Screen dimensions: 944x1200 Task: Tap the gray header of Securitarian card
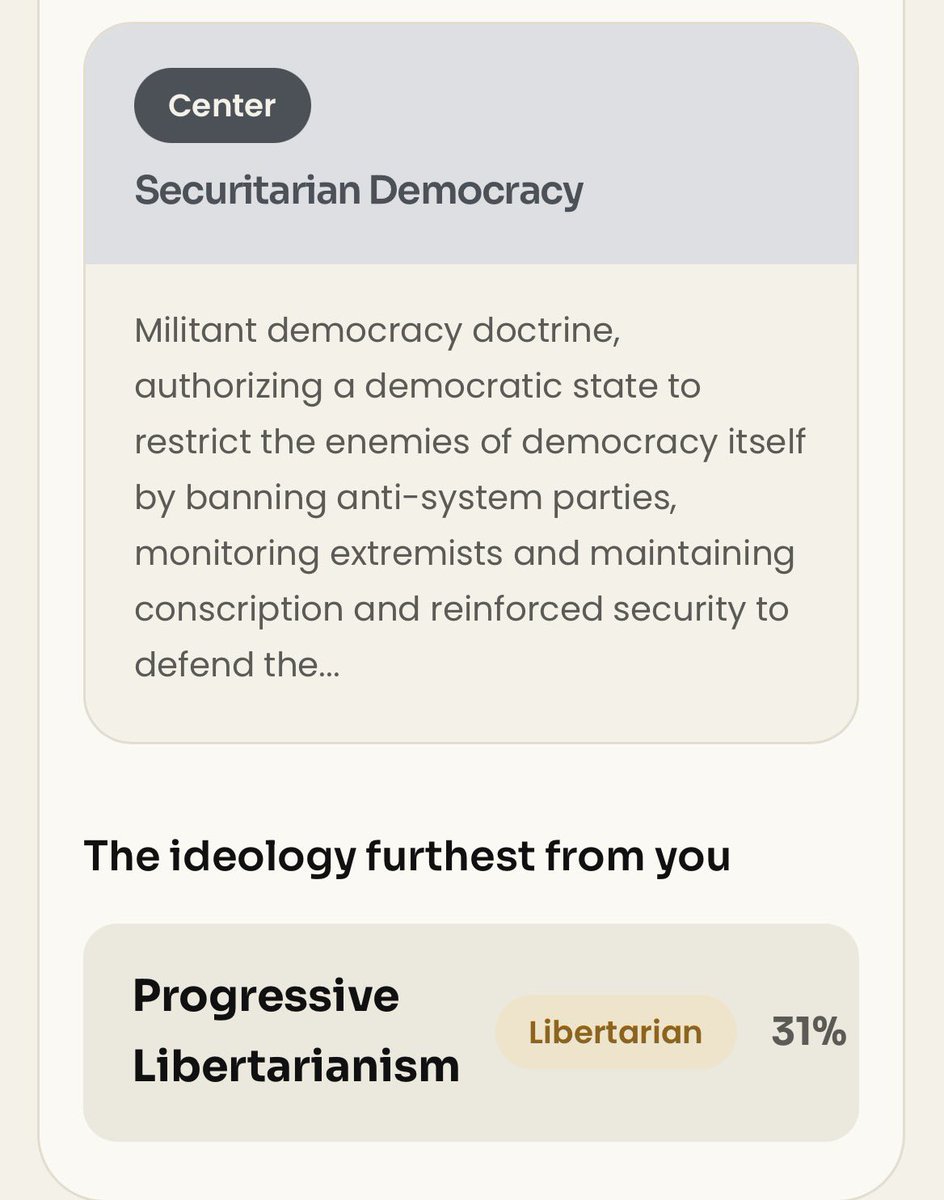(x=471, y=144)
